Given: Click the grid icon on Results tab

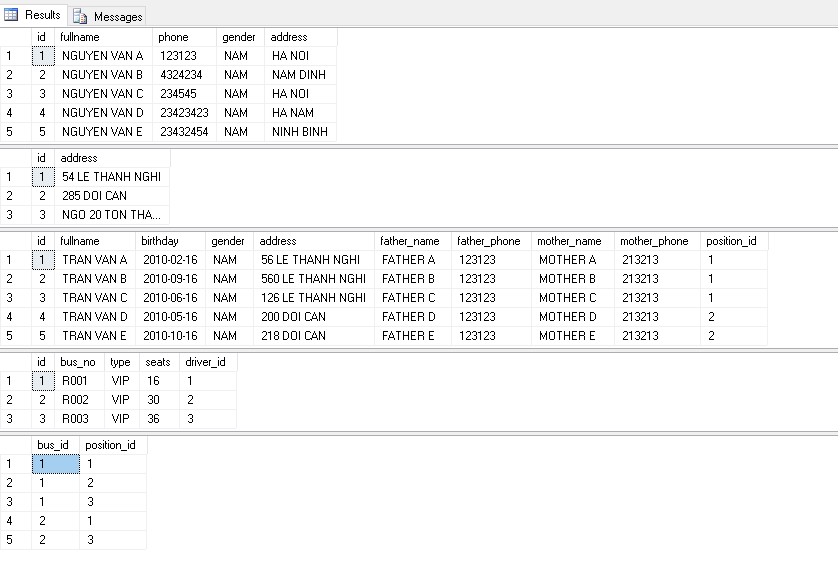Looking at the screenshot, I should (x=12, y=15).
